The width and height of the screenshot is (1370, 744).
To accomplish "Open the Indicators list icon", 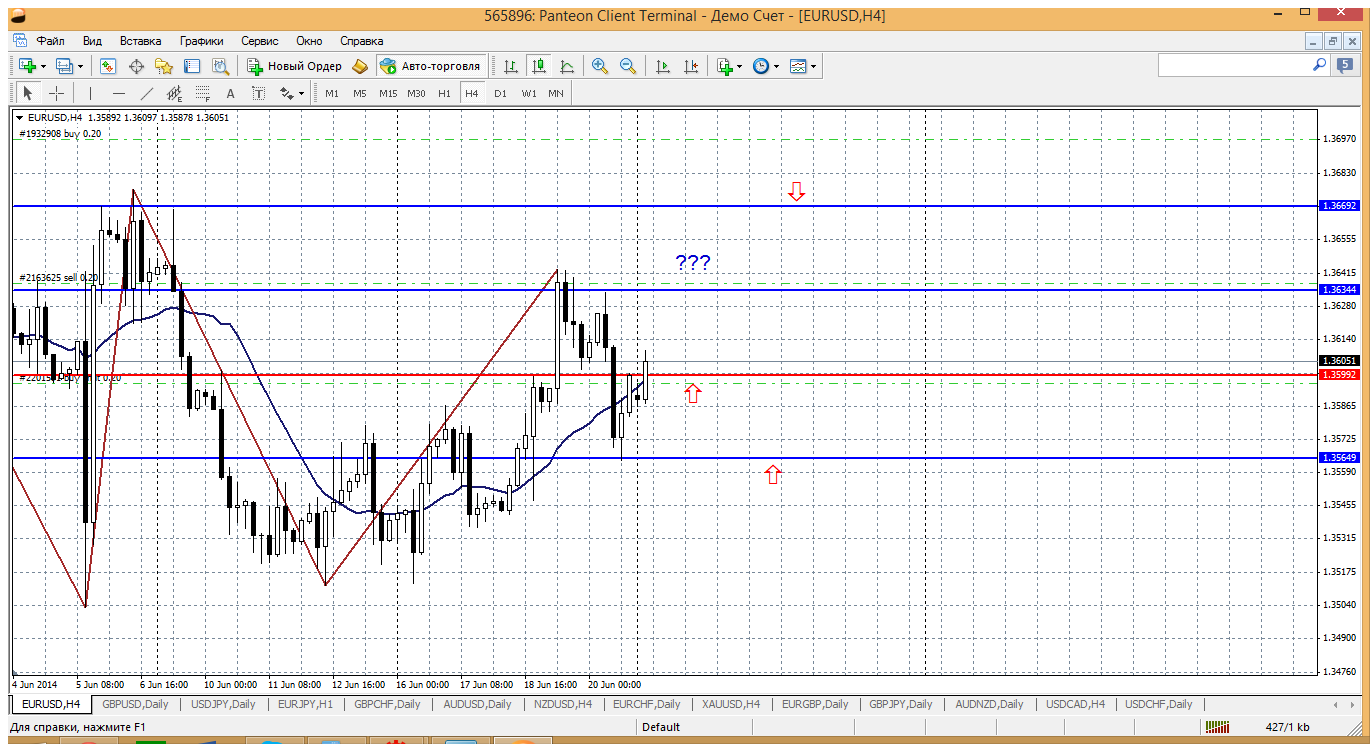I will tap(725, 66).
